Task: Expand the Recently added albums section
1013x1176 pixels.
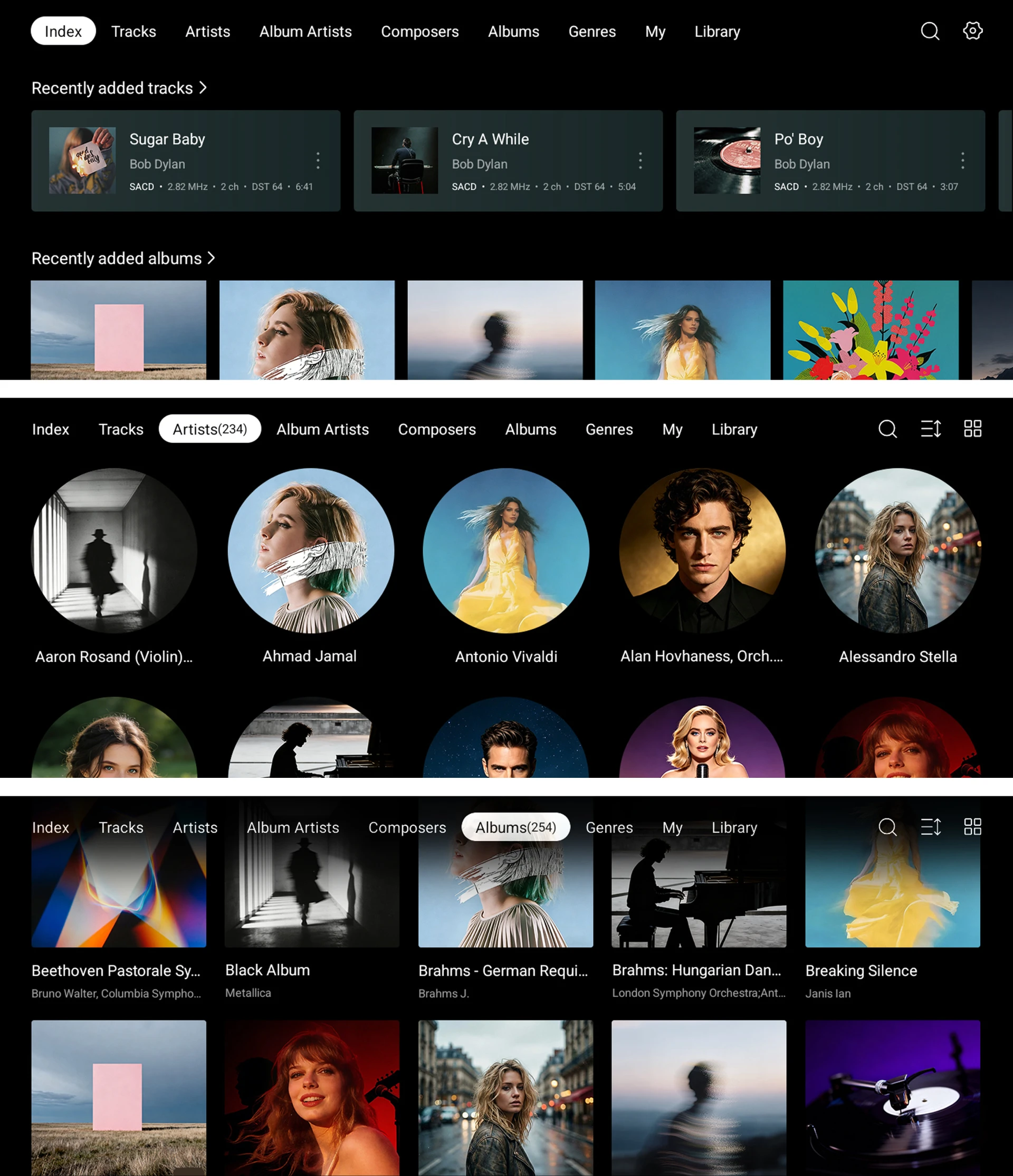Action: 123,258
